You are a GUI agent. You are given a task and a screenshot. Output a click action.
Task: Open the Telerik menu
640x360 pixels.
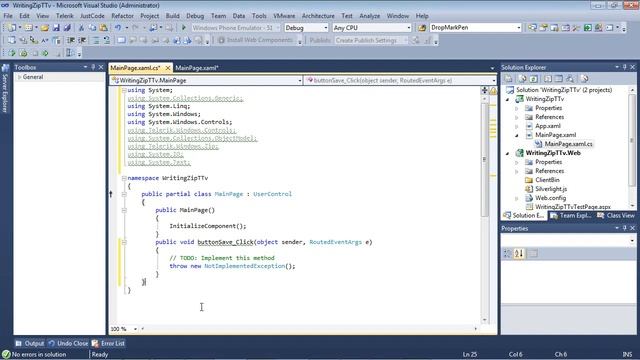[64, 16]
